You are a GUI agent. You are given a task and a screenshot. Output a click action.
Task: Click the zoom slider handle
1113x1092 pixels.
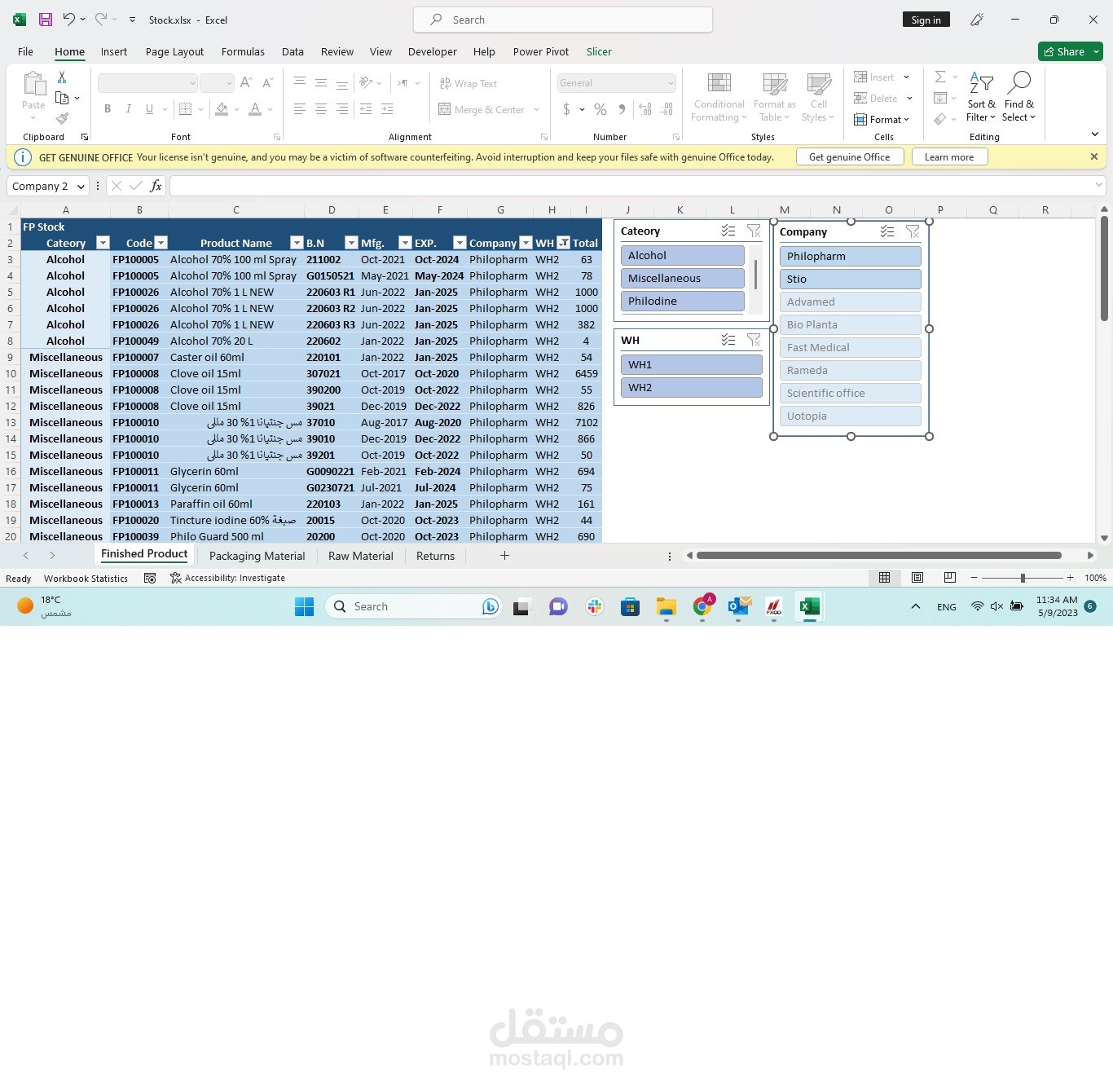(1023, 578)
